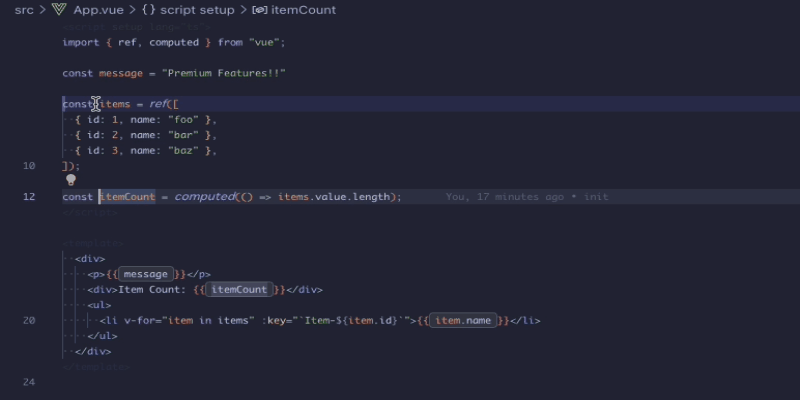
Task: Click the "vue" import source string
Action: point(263,42)
